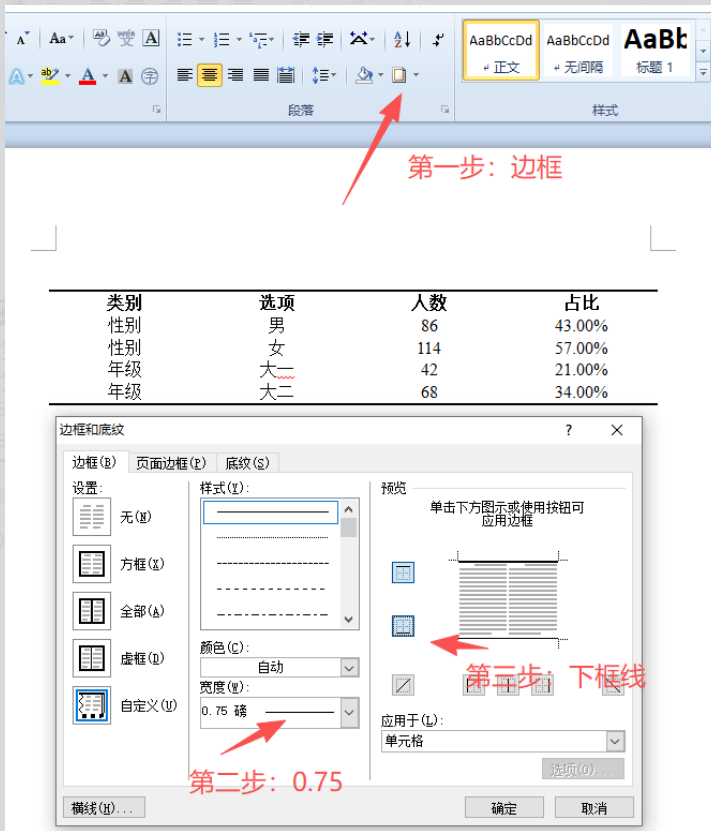The width and height of the screenshot is (711, 831).
Task: Toggle Show/Hide paragraph marks icon
Action: tap(439, 39)
